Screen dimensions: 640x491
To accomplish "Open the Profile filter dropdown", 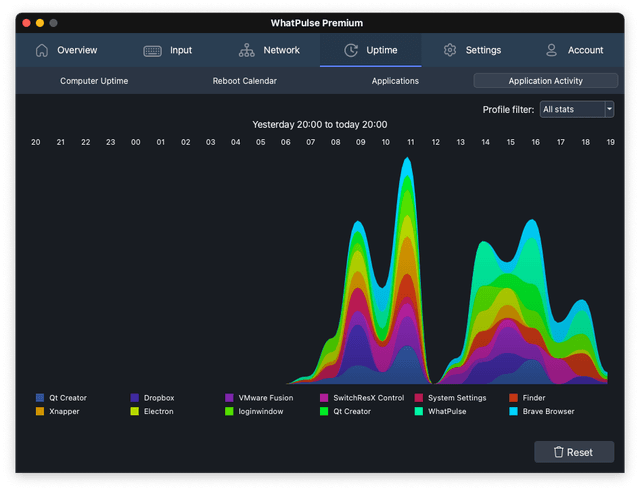I will pyautogui.click(x=576, y=109).
